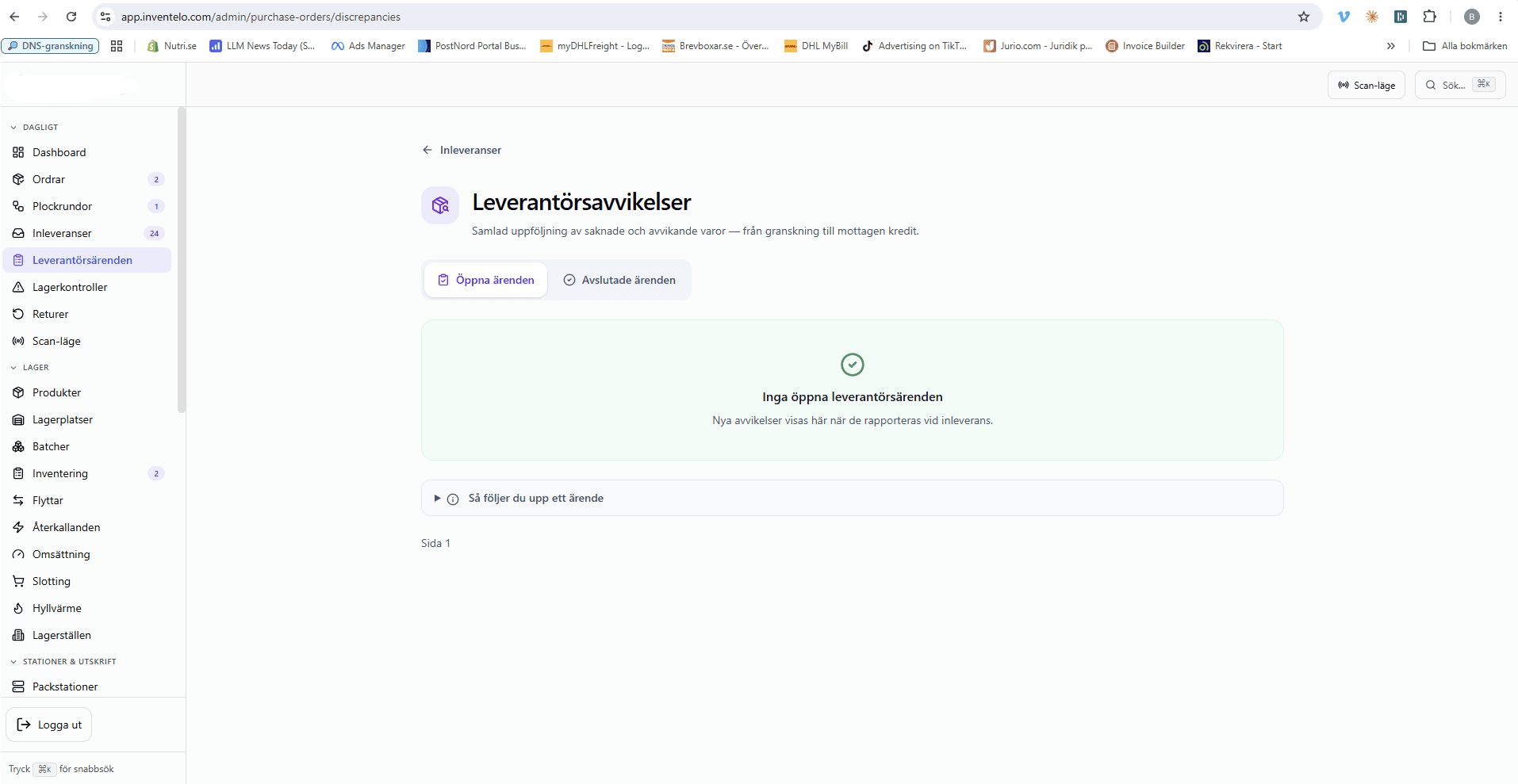Open the Packstationer server icon

click(x=18, y=686)
